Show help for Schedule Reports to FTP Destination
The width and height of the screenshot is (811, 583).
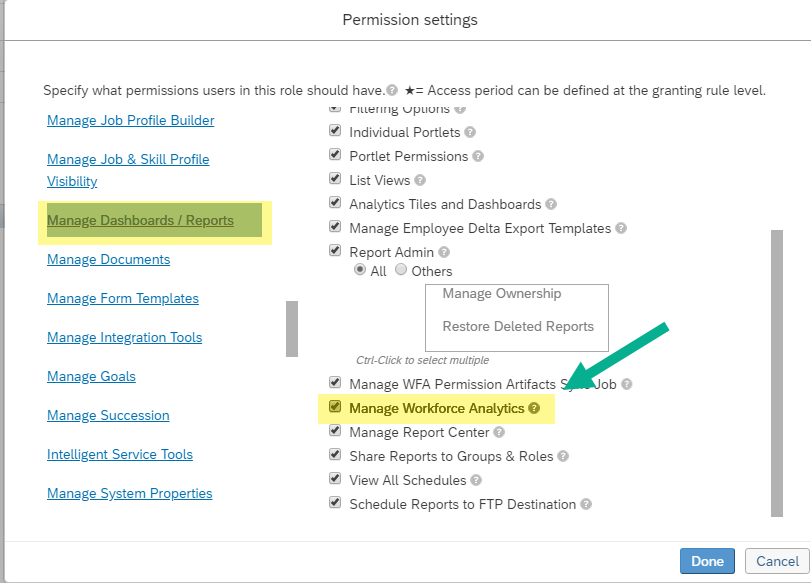(585, 504)
